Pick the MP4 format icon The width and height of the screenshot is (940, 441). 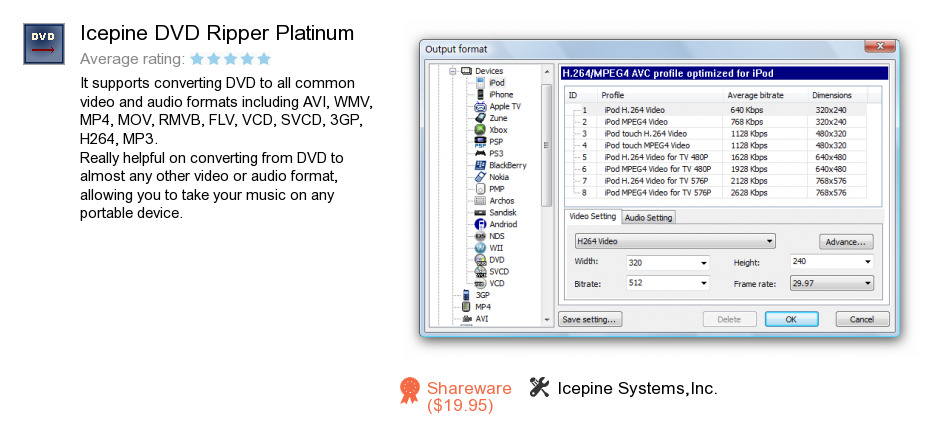(466, 307)
